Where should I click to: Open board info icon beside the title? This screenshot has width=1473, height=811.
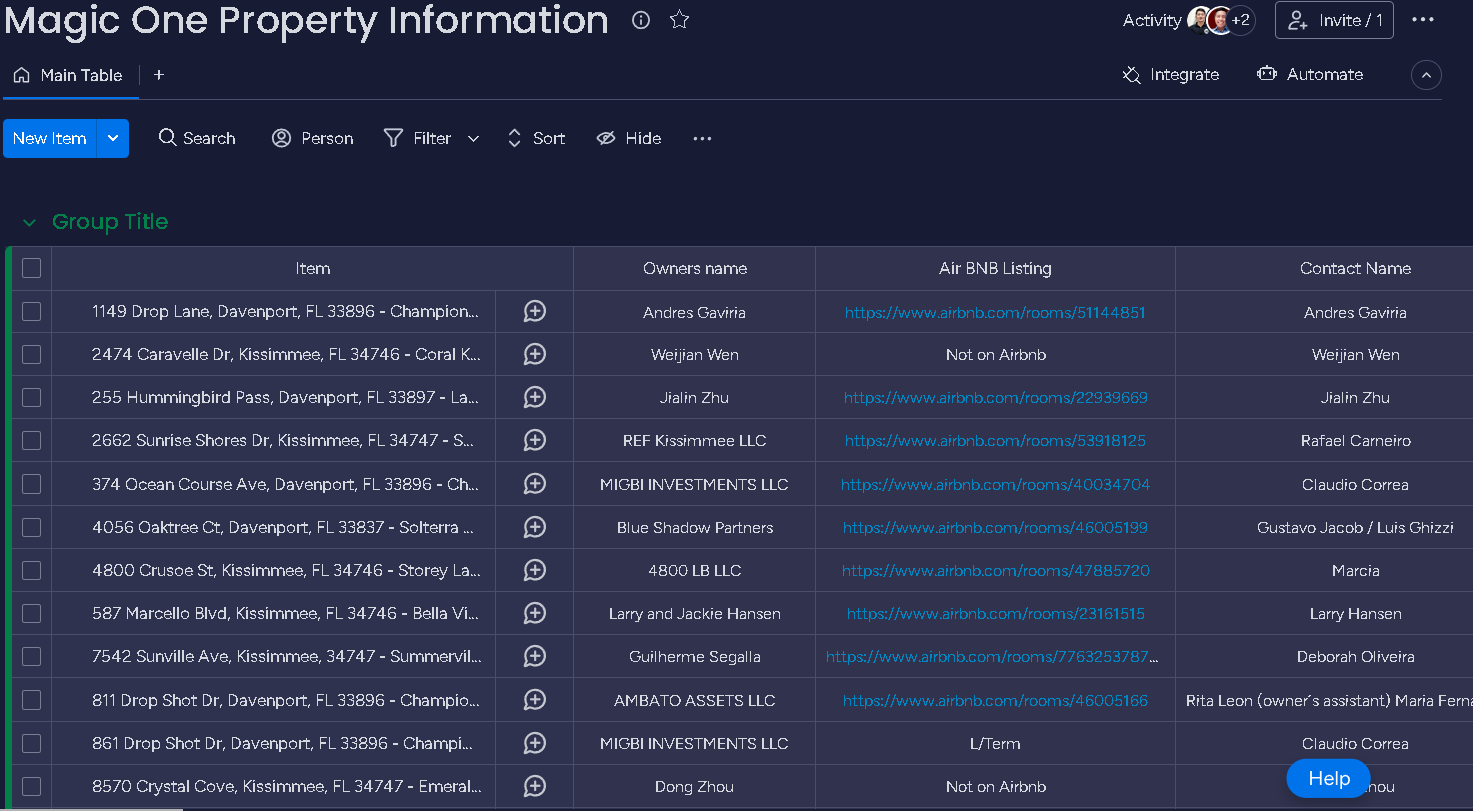coord(642,20)
